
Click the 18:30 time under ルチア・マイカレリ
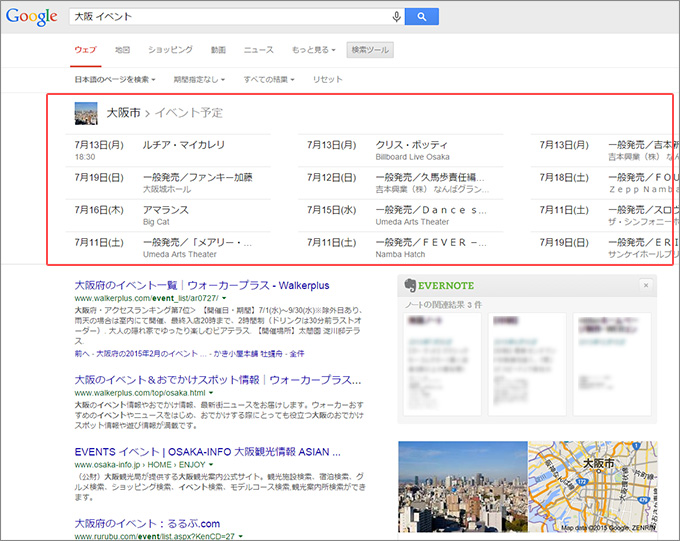[85, 157]
